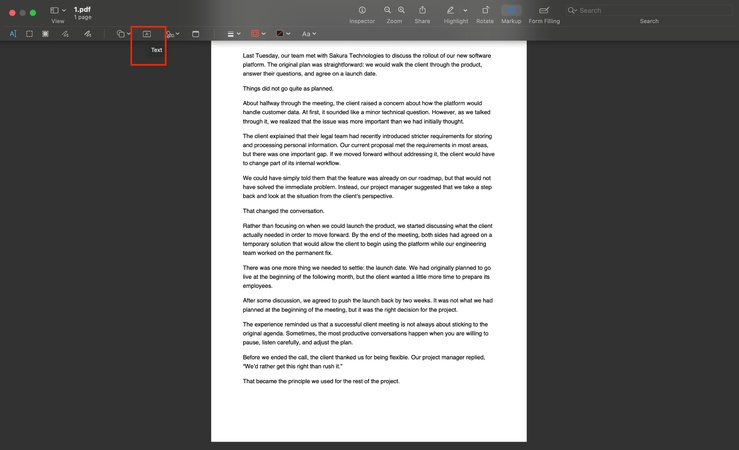This screenshot has height=450, width=739.
Task: Click the line 'That changed the conversation.'
Action: (283, 211)
